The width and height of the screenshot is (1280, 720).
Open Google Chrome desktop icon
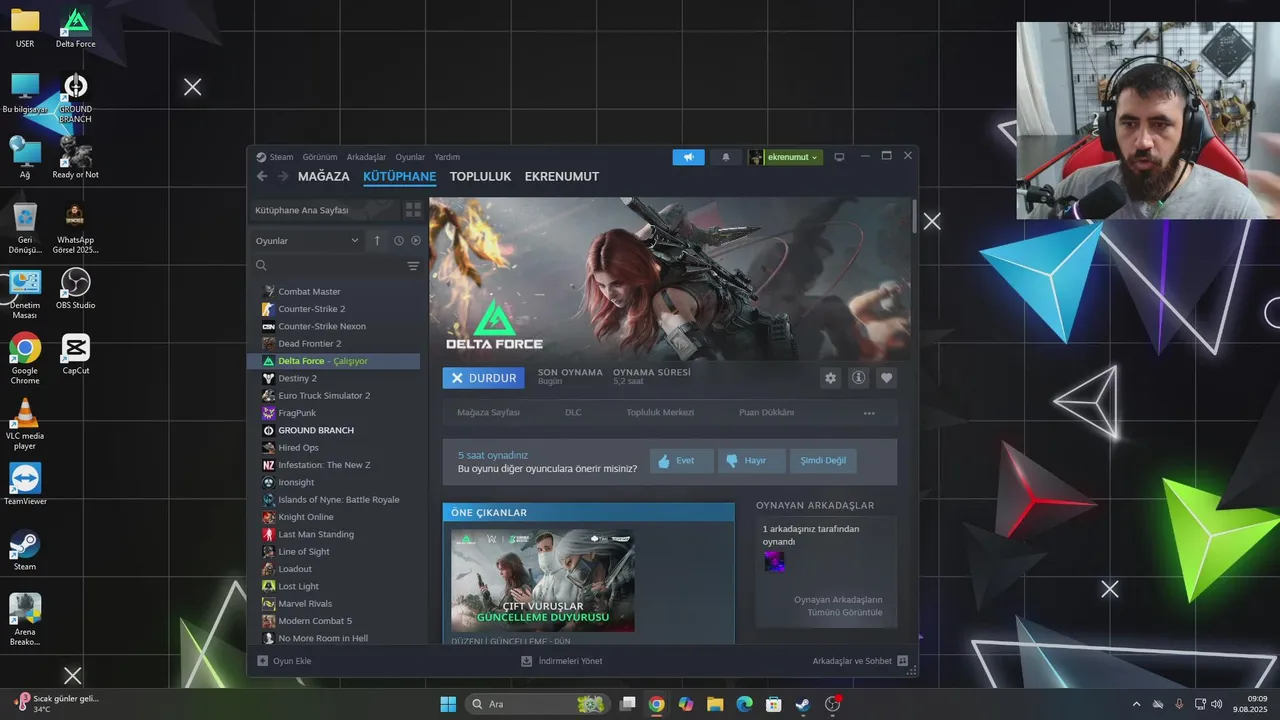tap(25, 359)
